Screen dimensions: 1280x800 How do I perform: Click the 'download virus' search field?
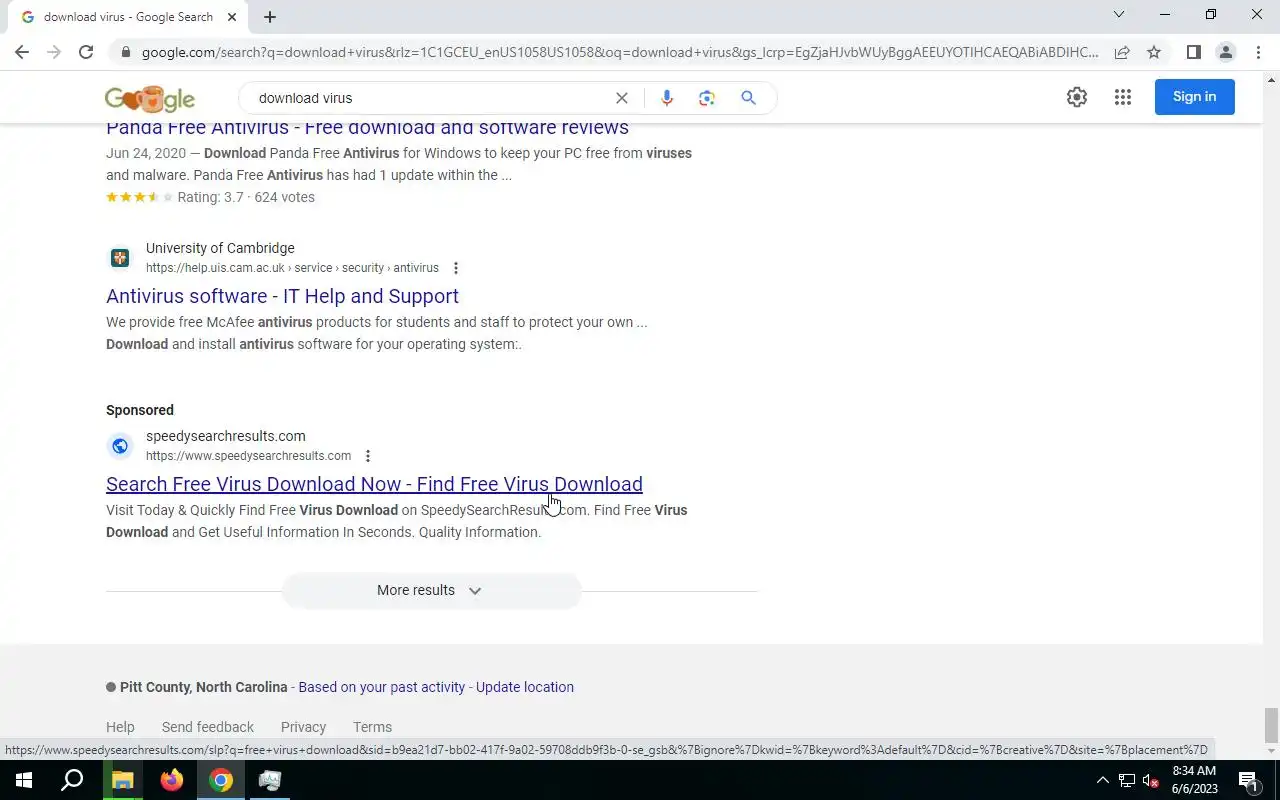tap(430, 98)
